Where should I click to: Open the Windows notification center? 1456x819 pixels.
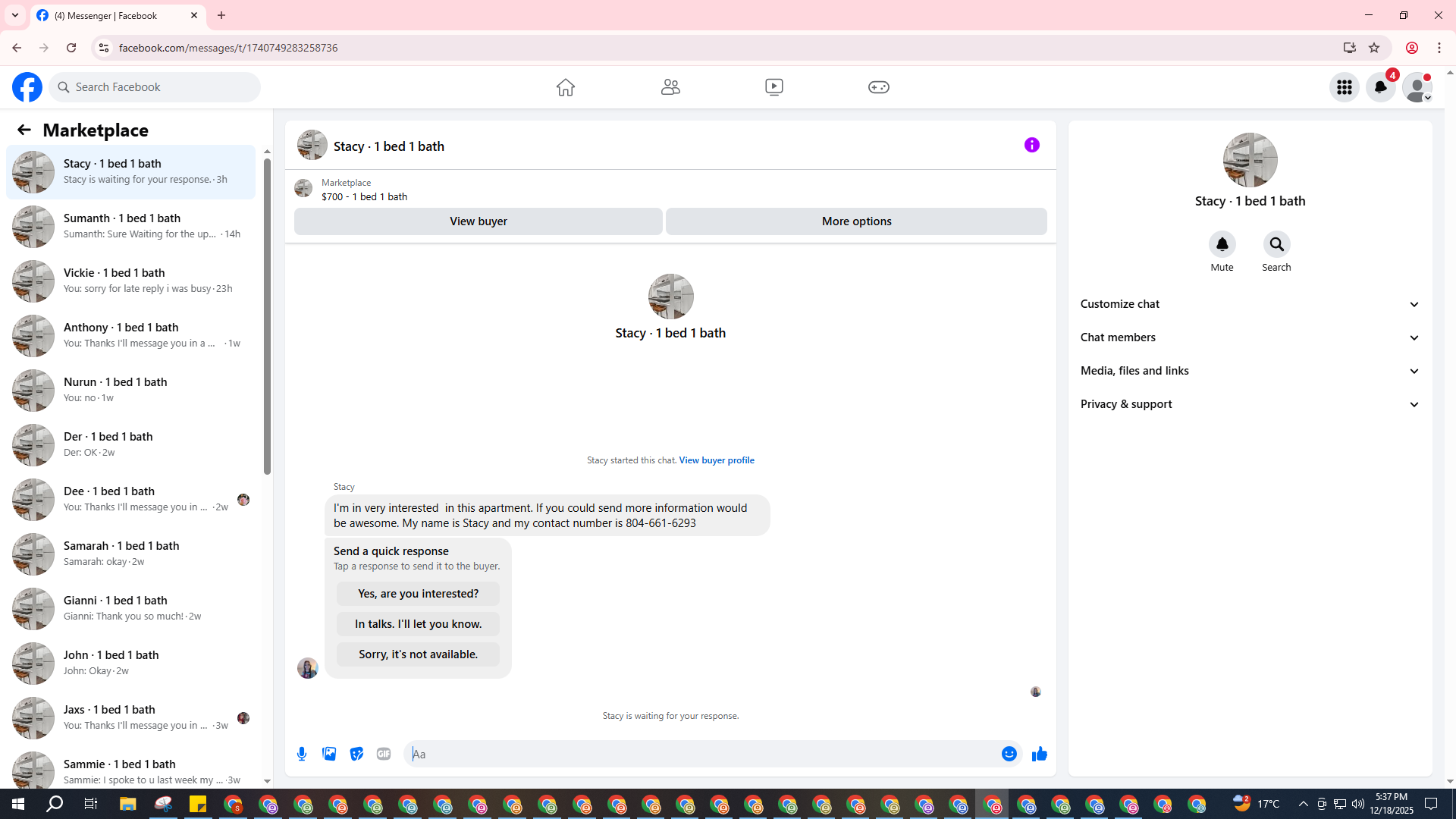click(x=1431, y=804)
